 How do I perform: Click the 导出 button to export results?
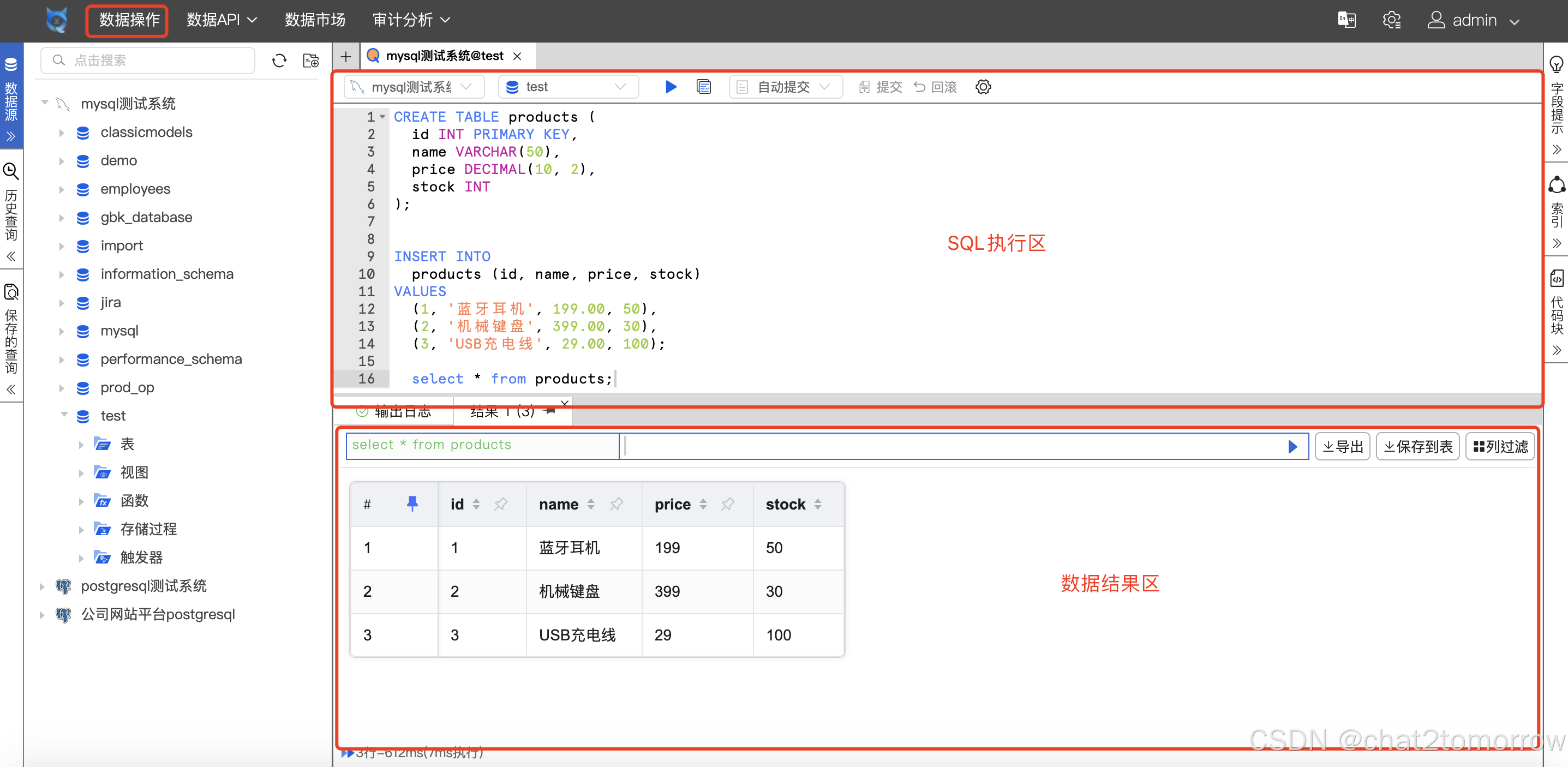(1342, 446)
